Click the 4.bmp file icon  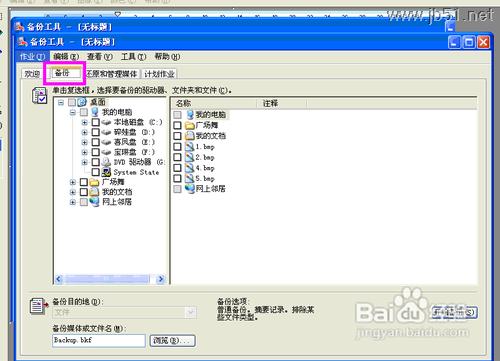tap(190, 168)
